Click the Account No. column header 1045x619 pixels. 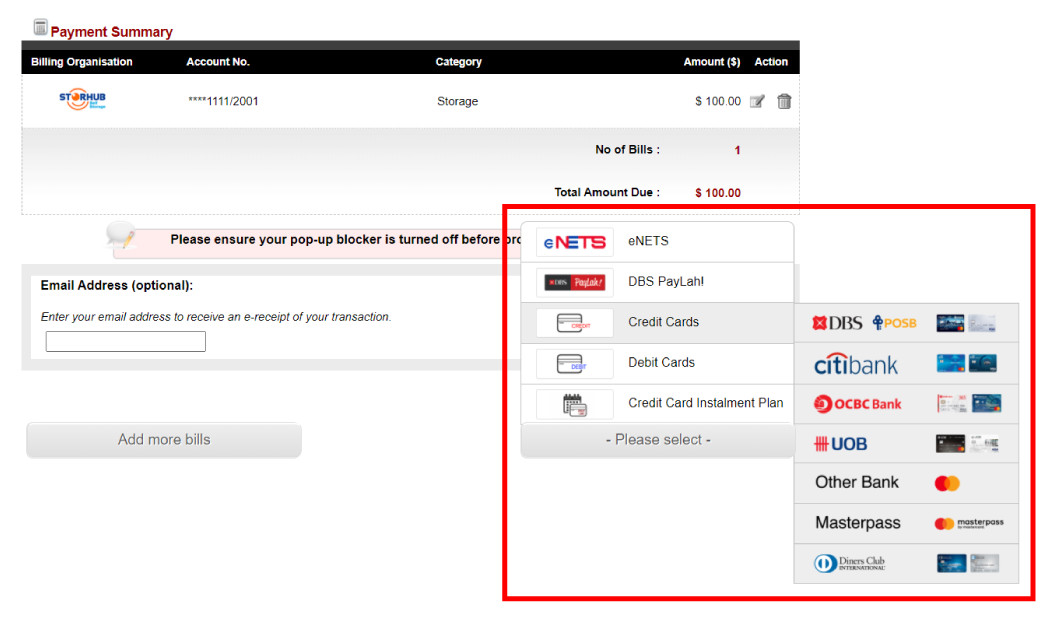tap(218, 62)
